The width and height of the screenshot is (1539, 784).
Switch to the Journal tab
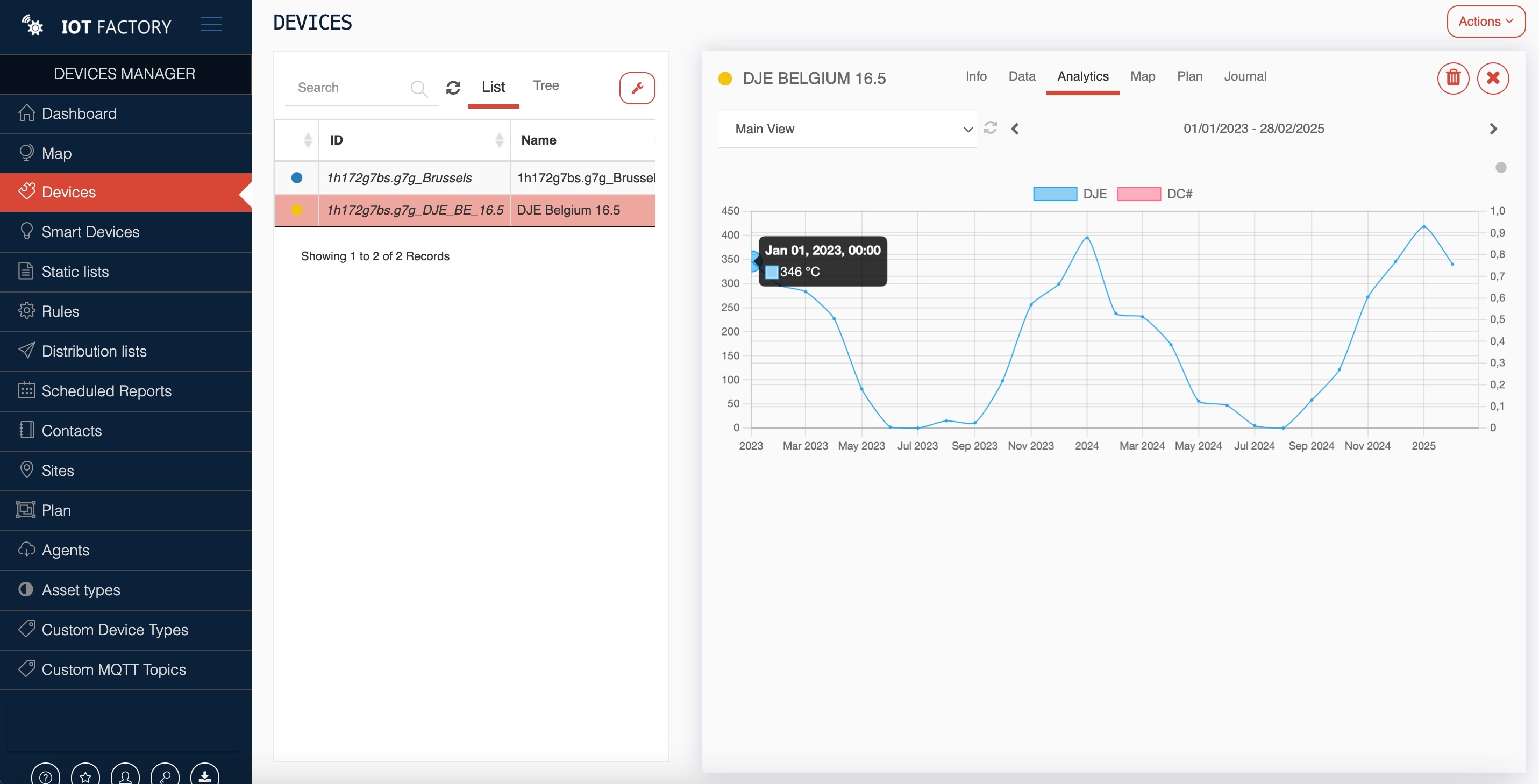click(x=1244, y=76)
